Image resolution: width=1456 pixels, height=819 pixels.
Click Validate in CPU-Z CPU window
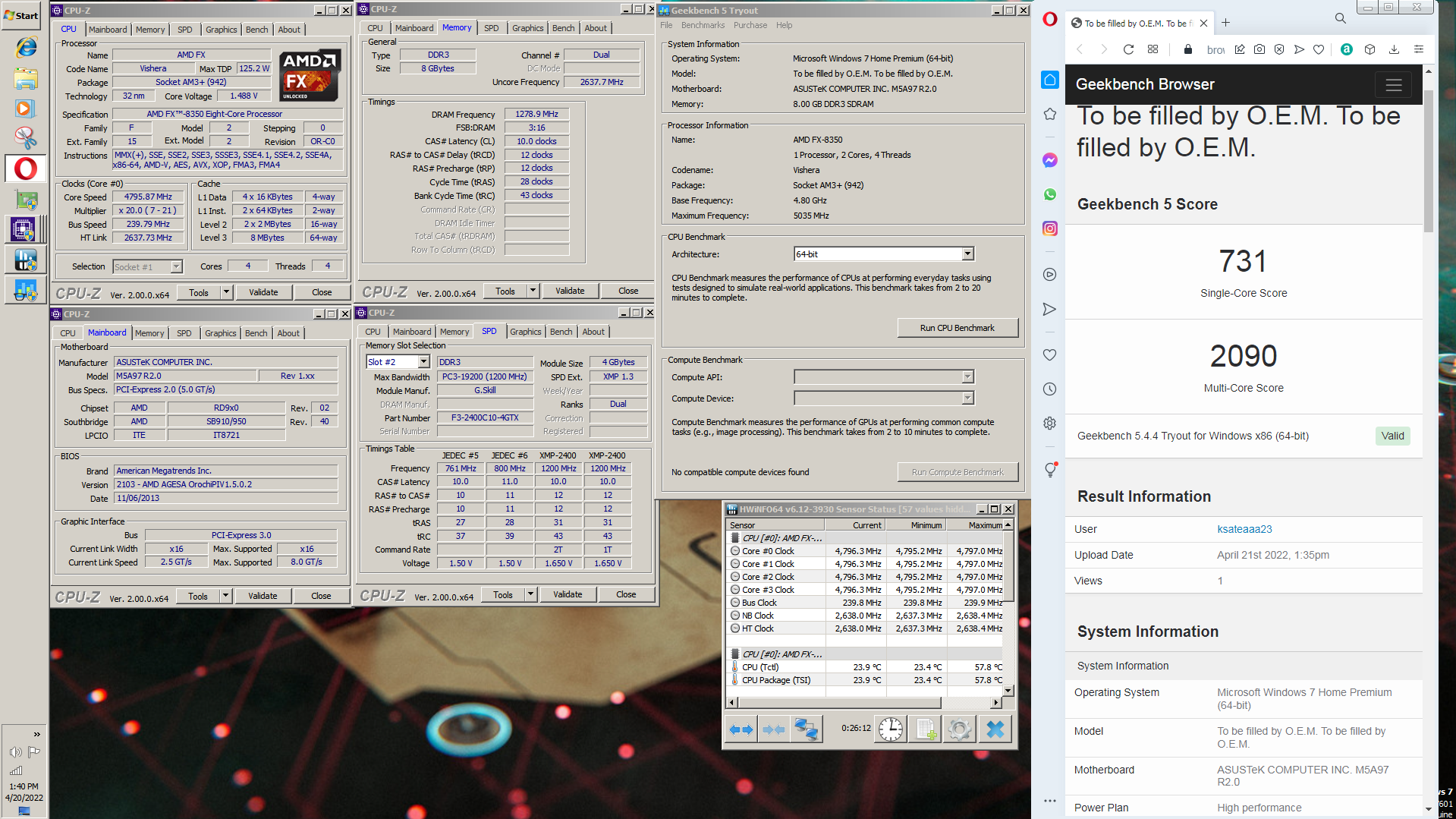point(263,292)
